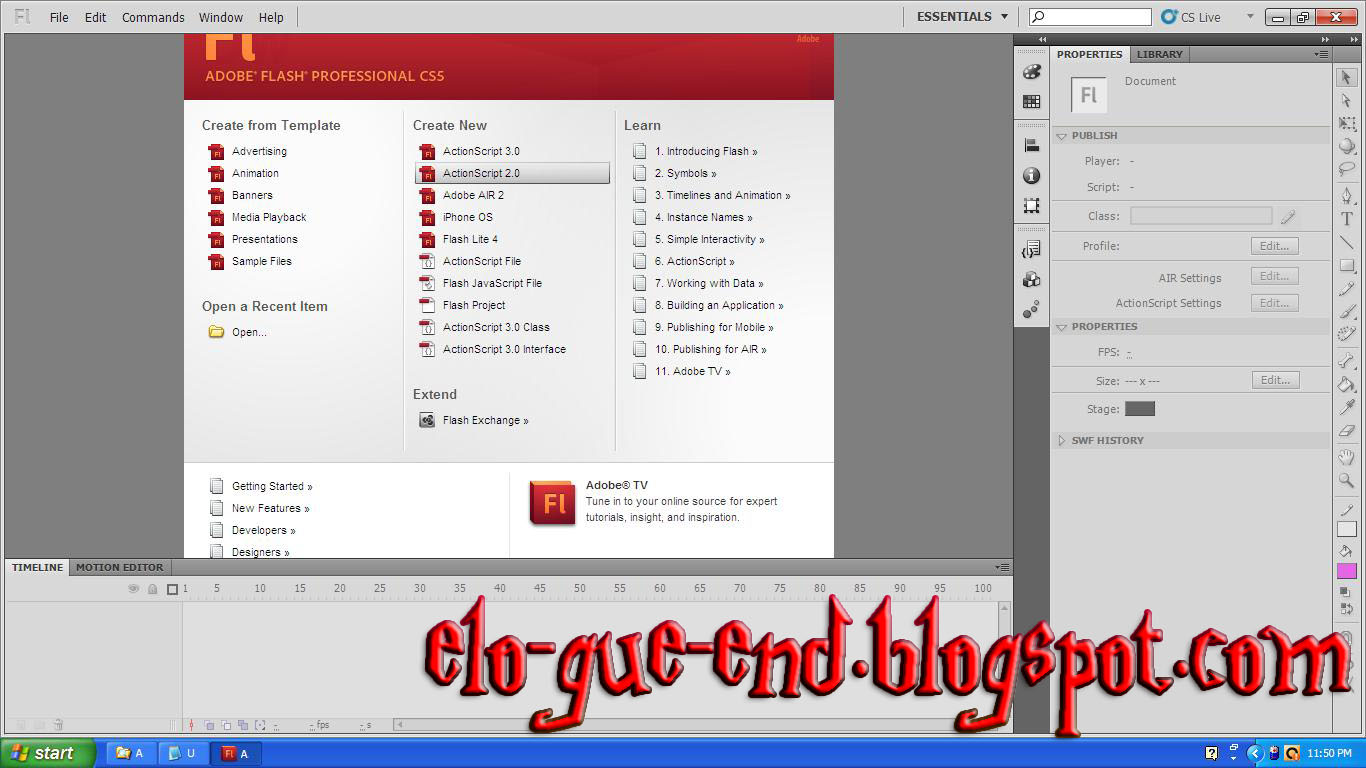Viewport: 1366px width, 768px height.
Task: Expand the SWF HISTORY section
Action: tap(1062, 440)
